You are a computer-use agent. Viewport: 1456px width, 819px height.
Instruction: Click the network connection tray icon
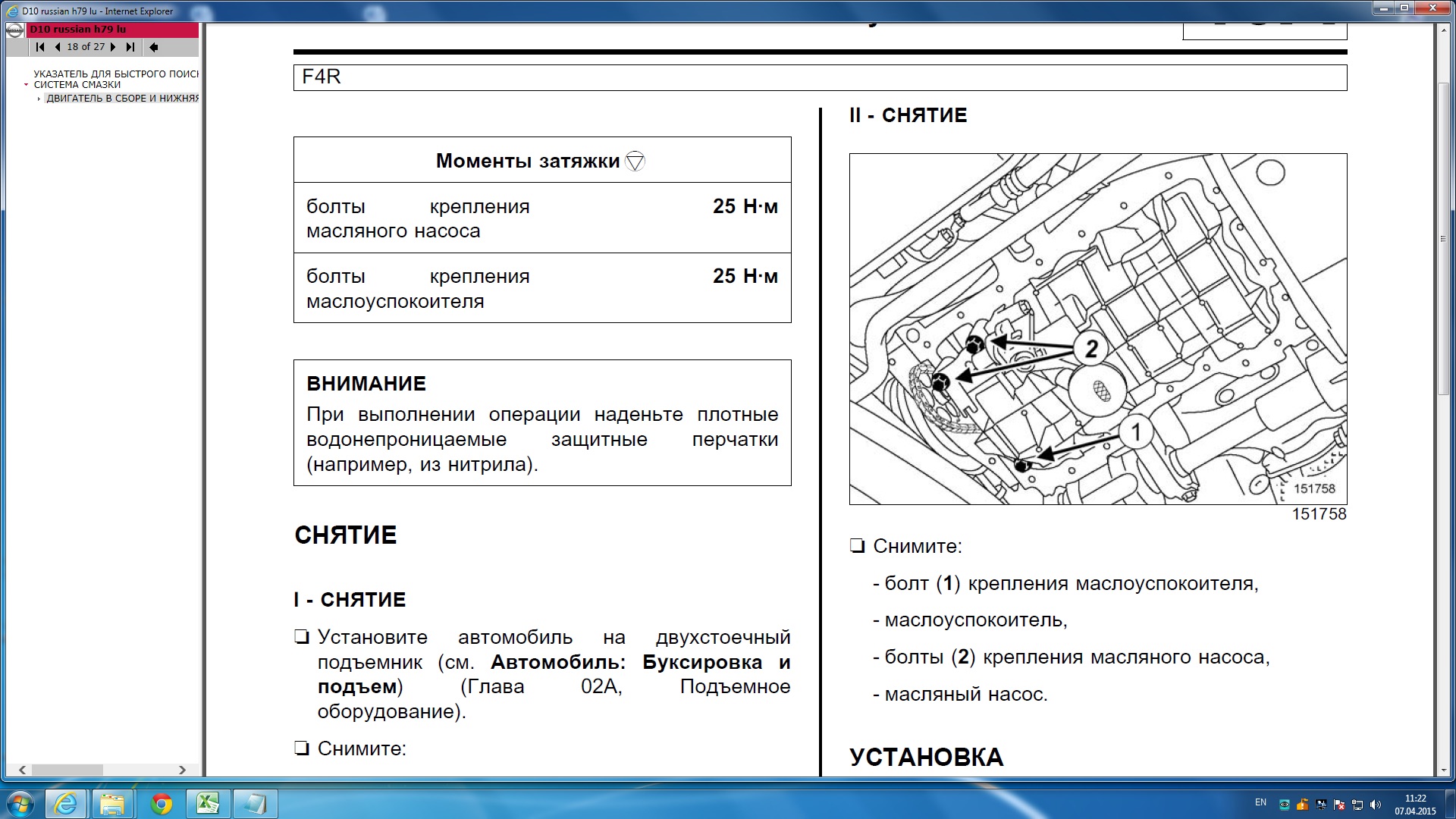tap(1357, 805)
